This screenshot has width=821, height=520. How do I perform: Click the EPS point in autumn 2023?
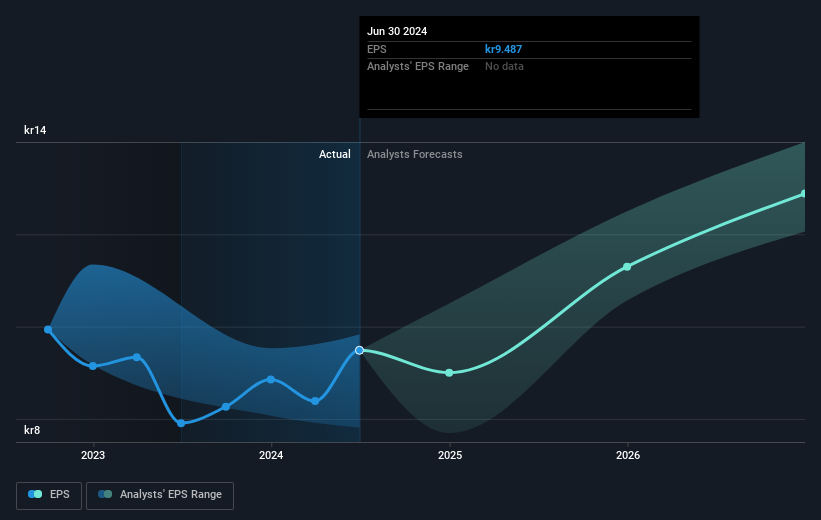[x=226, y=406]
